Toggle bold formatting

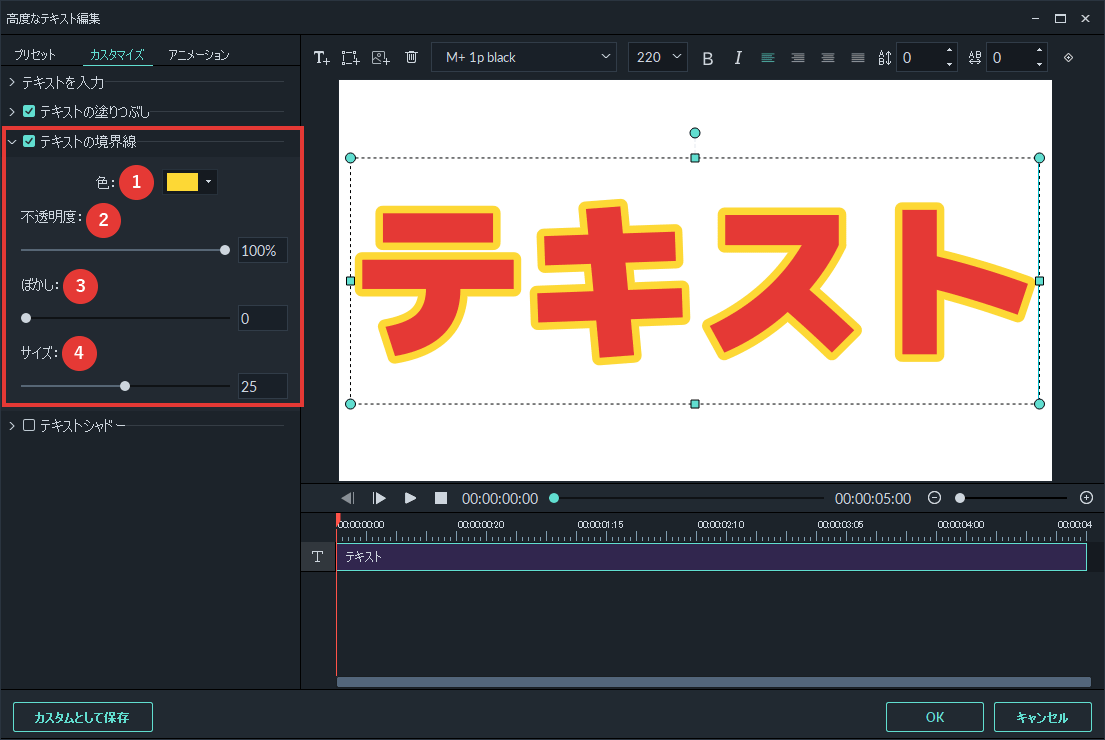tap(708, 58)
